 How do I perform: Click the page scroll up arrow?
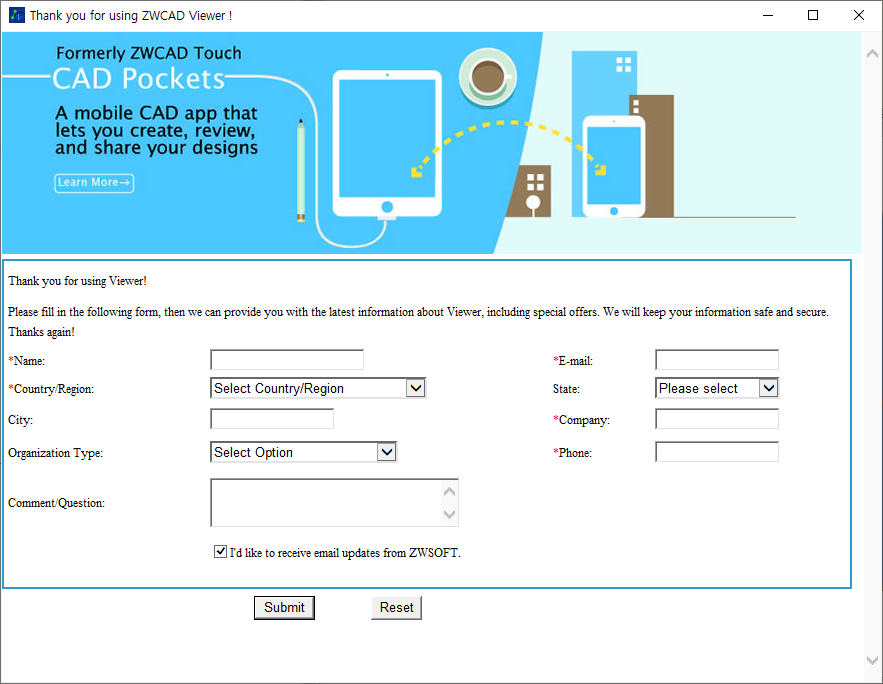872,54
